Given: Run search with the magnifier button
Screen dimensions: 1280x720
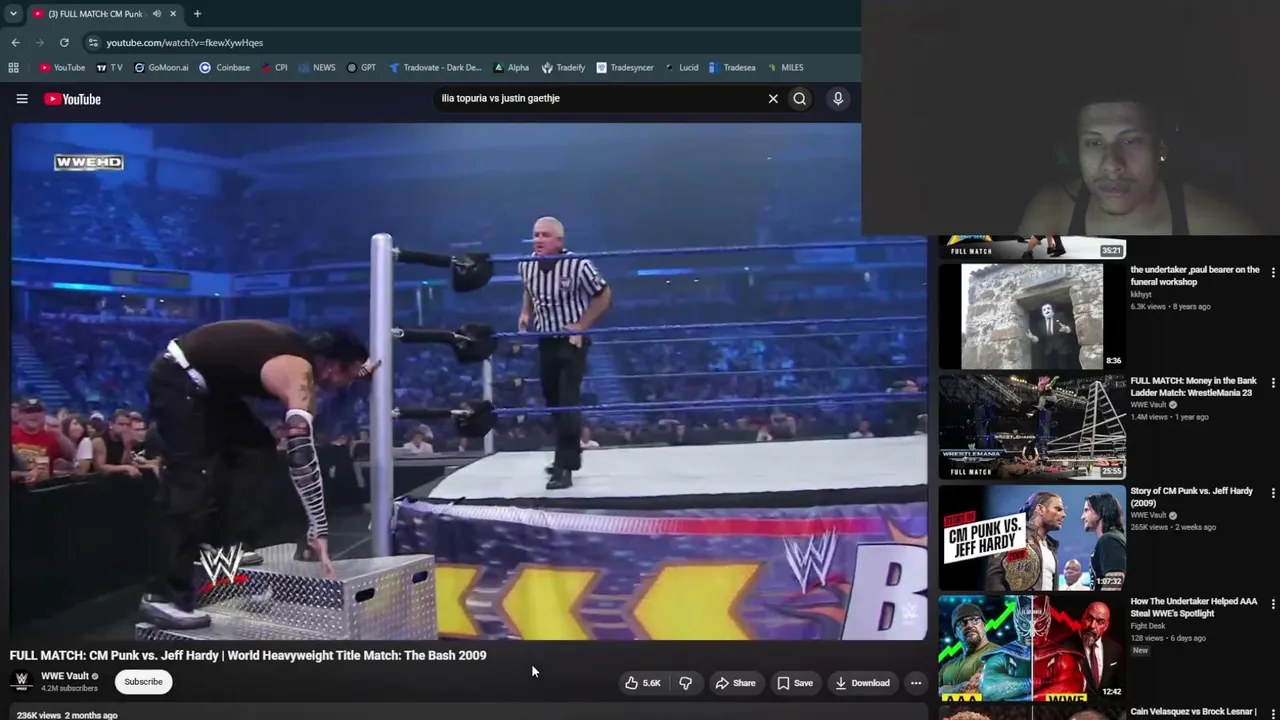Looking at the screenshot, I should pos(800,99).
